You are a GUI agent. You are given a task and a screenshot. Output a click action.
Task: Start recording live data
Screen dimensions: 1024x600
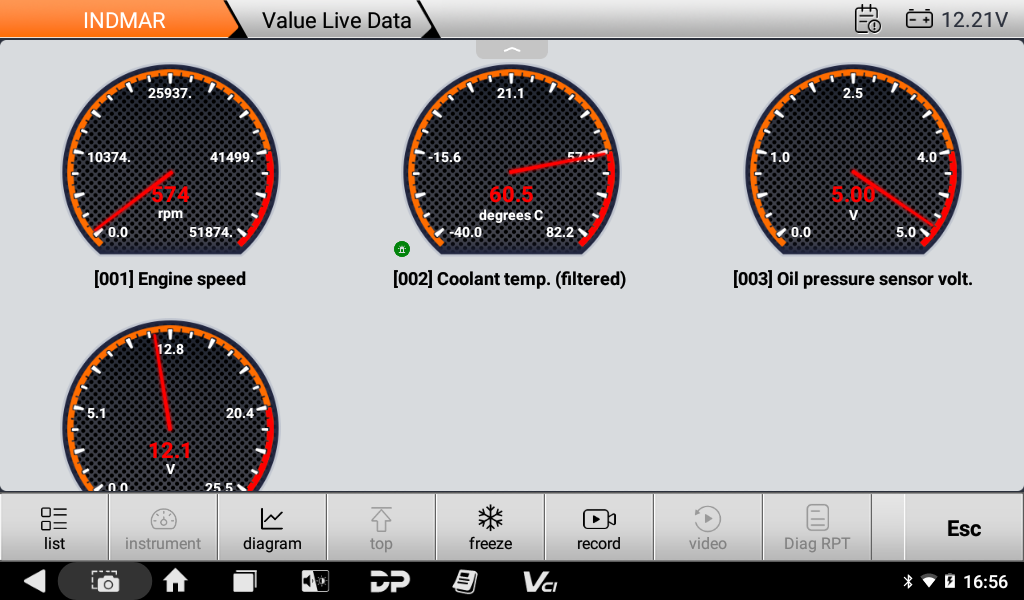tap(599, 528)
